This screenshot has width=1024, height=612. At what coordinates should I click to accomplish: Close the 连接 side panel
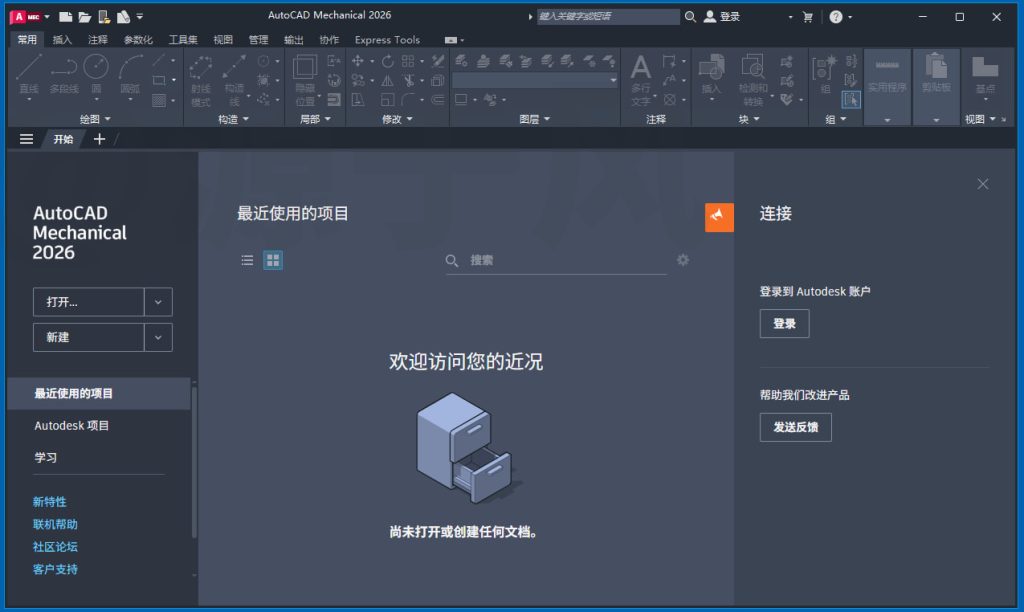983,184
